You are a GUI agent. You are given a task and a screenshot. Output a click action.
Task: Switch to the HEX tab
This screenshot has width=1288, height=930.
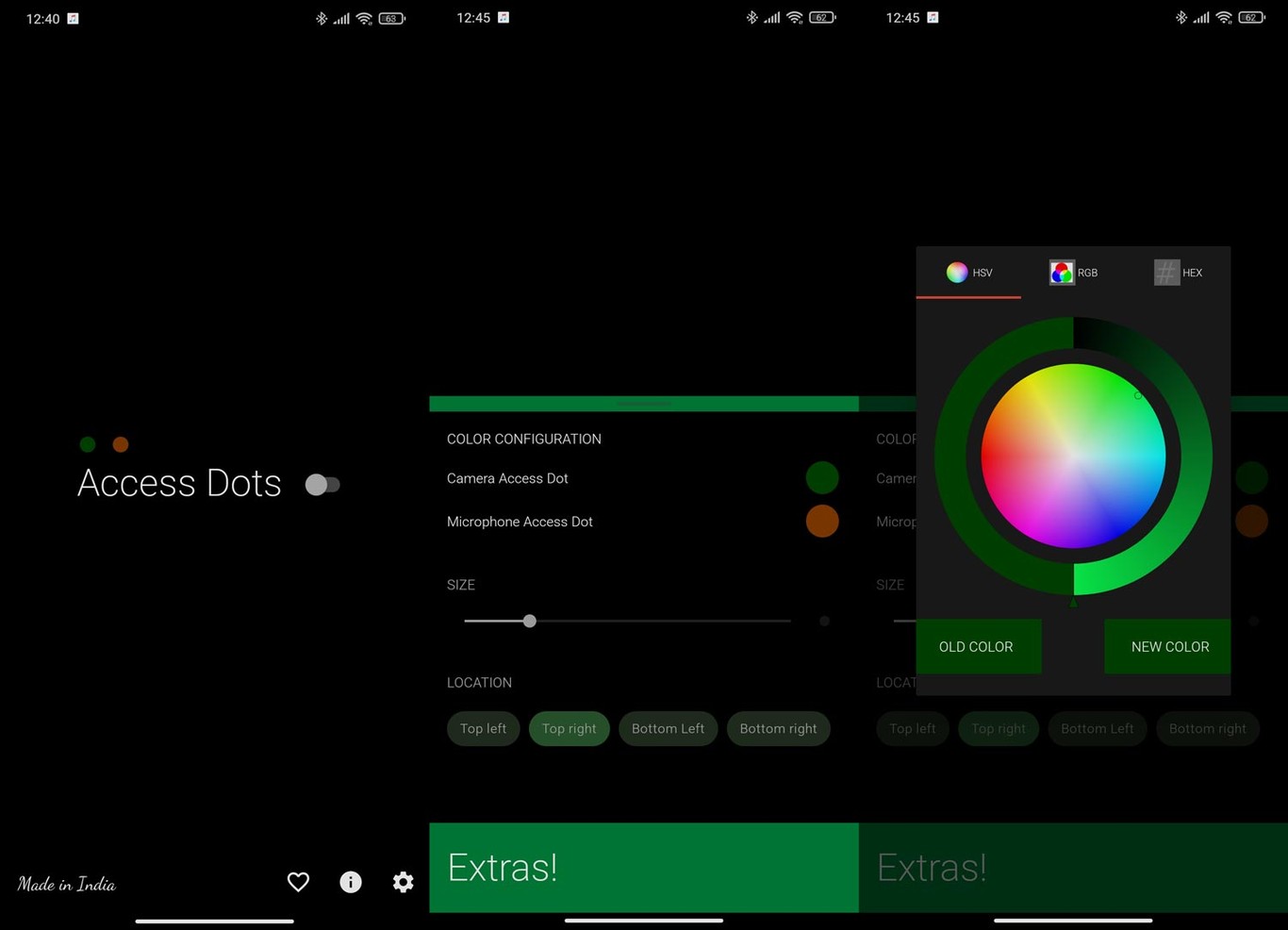tap(1179, 273)
